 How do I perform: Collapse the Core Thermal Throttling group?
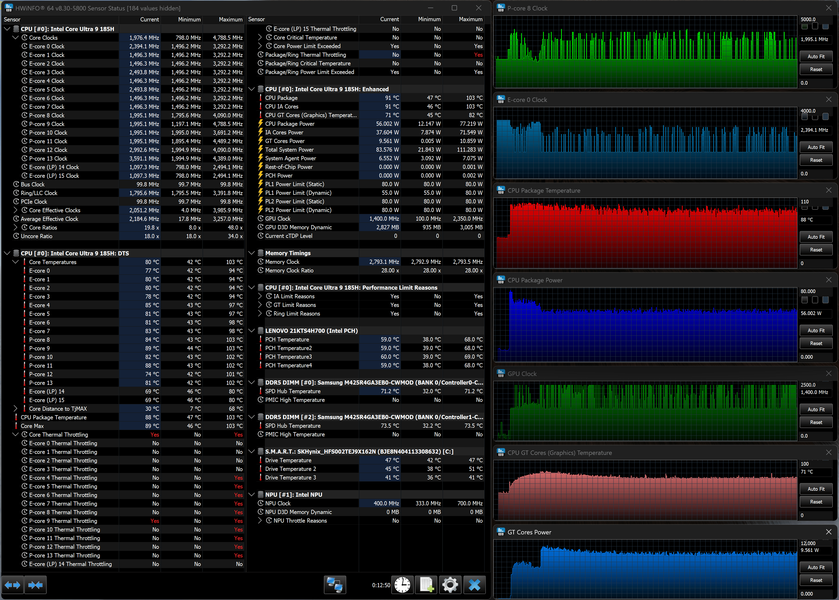(x=16, y=435)
